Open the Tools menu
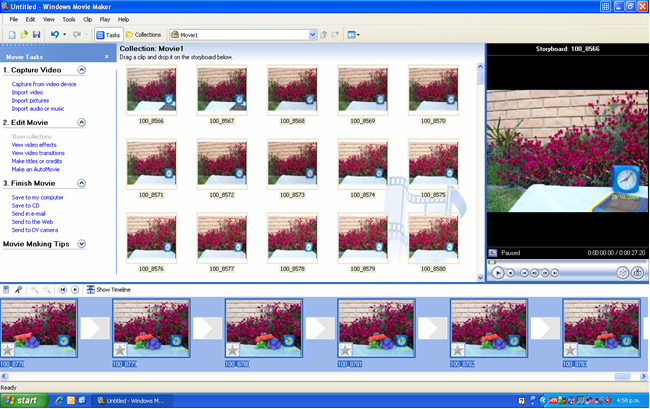Viewport: 650px width, 409px height. 69,19
